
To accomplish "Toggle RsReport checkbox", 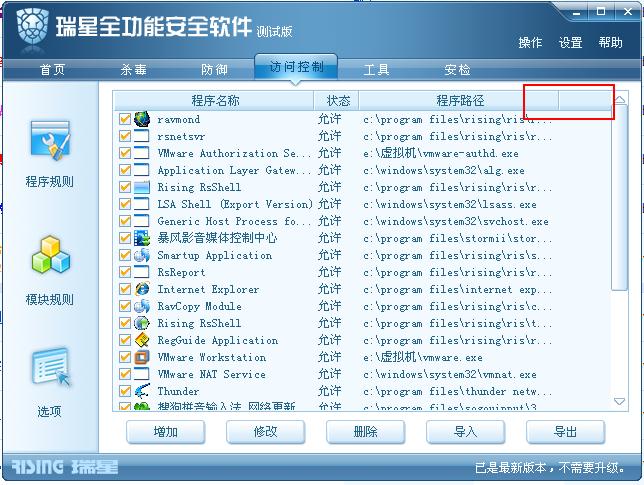I will tap(125, 272).
